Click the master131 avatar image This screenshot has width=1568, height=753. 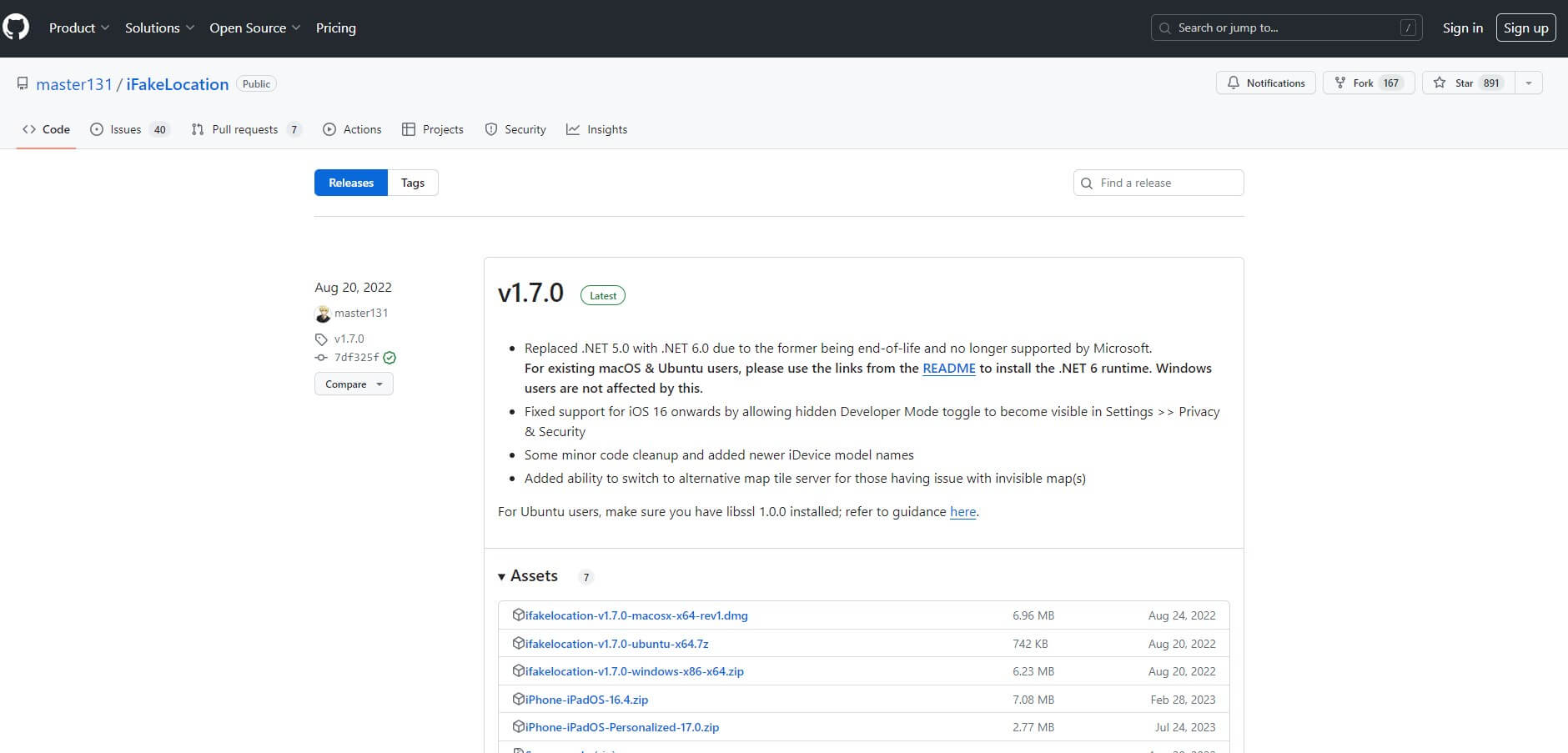tap(323, 314)
